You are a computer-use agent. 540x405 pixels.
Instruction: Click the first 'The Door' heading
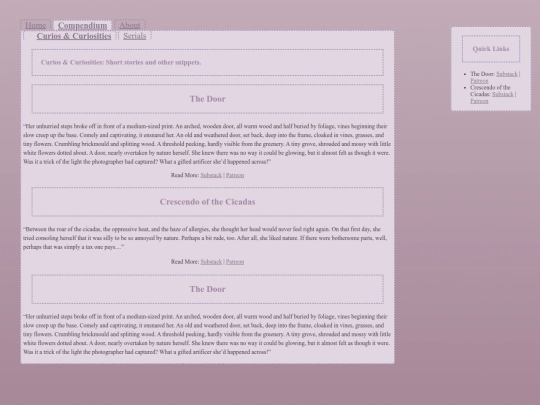207,99
